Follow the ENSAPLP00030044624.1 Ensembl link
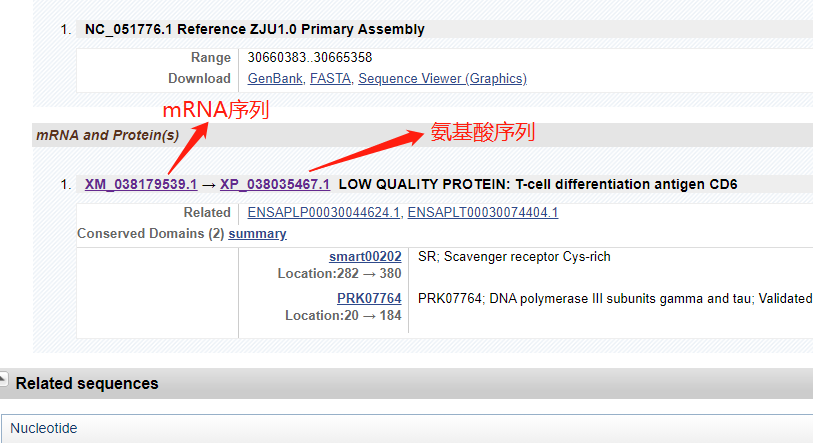The width and height of the screenshot is (813, 443). pos(323,212)
